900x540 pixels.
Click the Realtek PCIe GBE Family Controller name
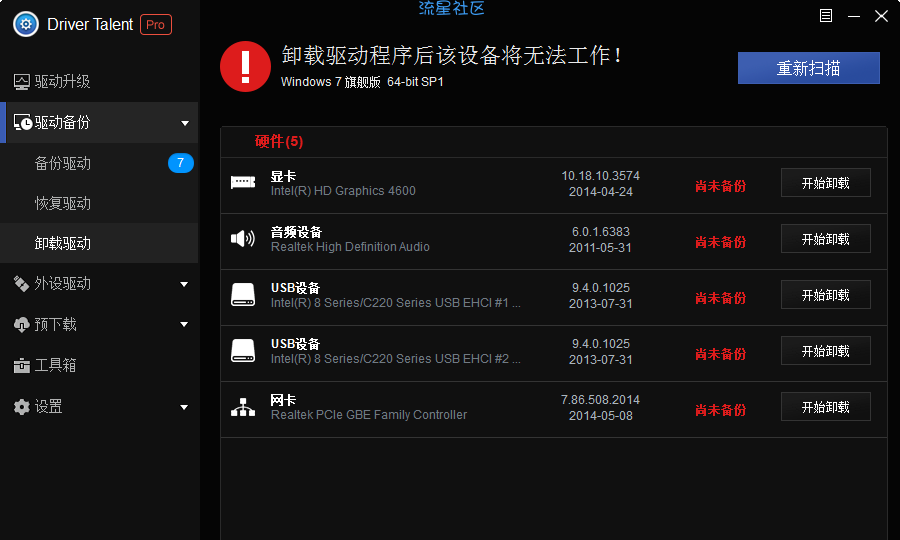click(368, 415)
